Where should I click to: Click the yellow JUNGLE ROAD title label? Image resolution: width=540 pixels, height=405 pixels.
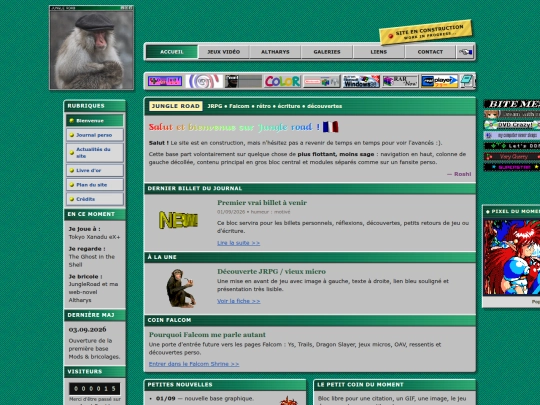point(176,106)
